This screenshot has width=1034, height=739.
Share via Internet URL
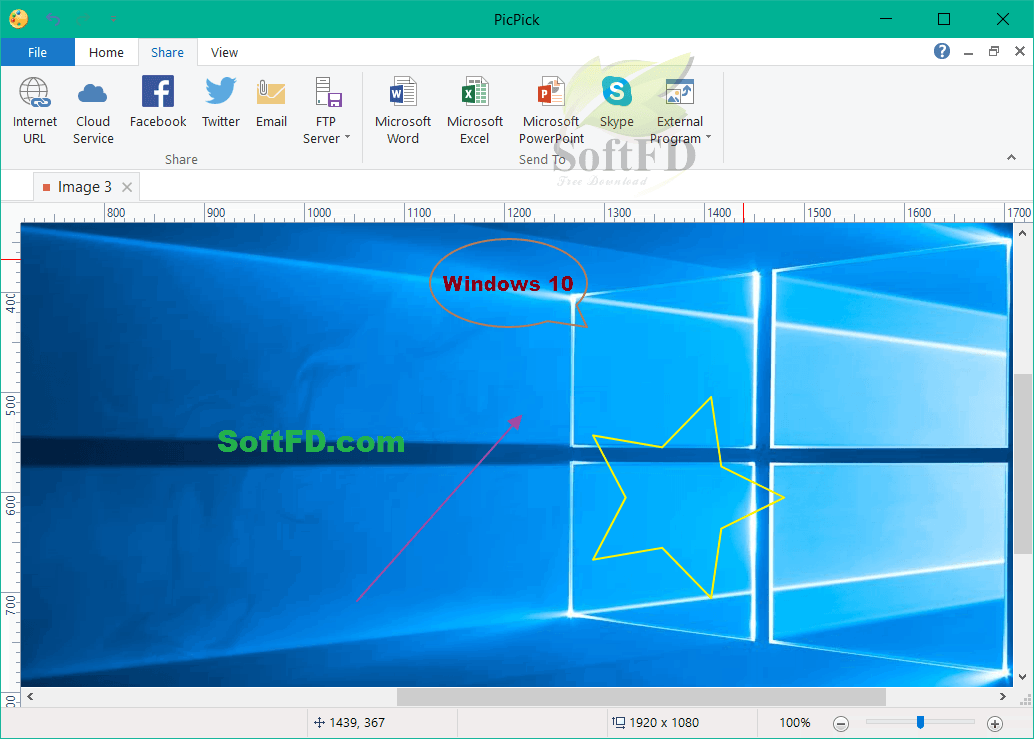pos(34,110)
